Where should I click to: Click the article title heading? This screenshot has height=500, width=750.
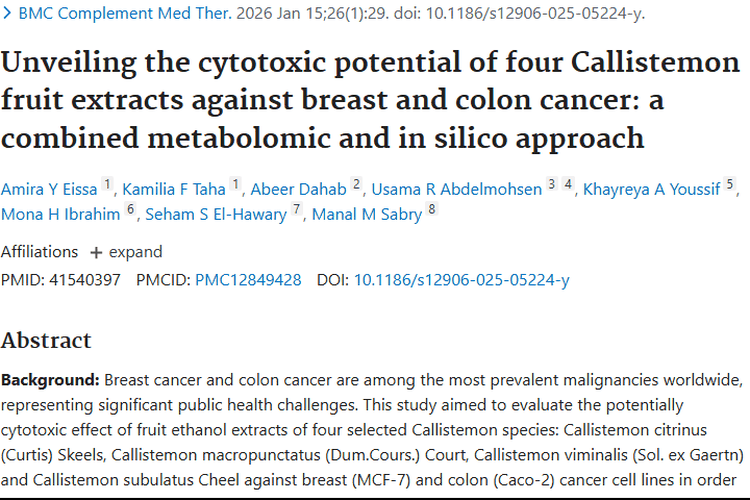tap(370, 99)
